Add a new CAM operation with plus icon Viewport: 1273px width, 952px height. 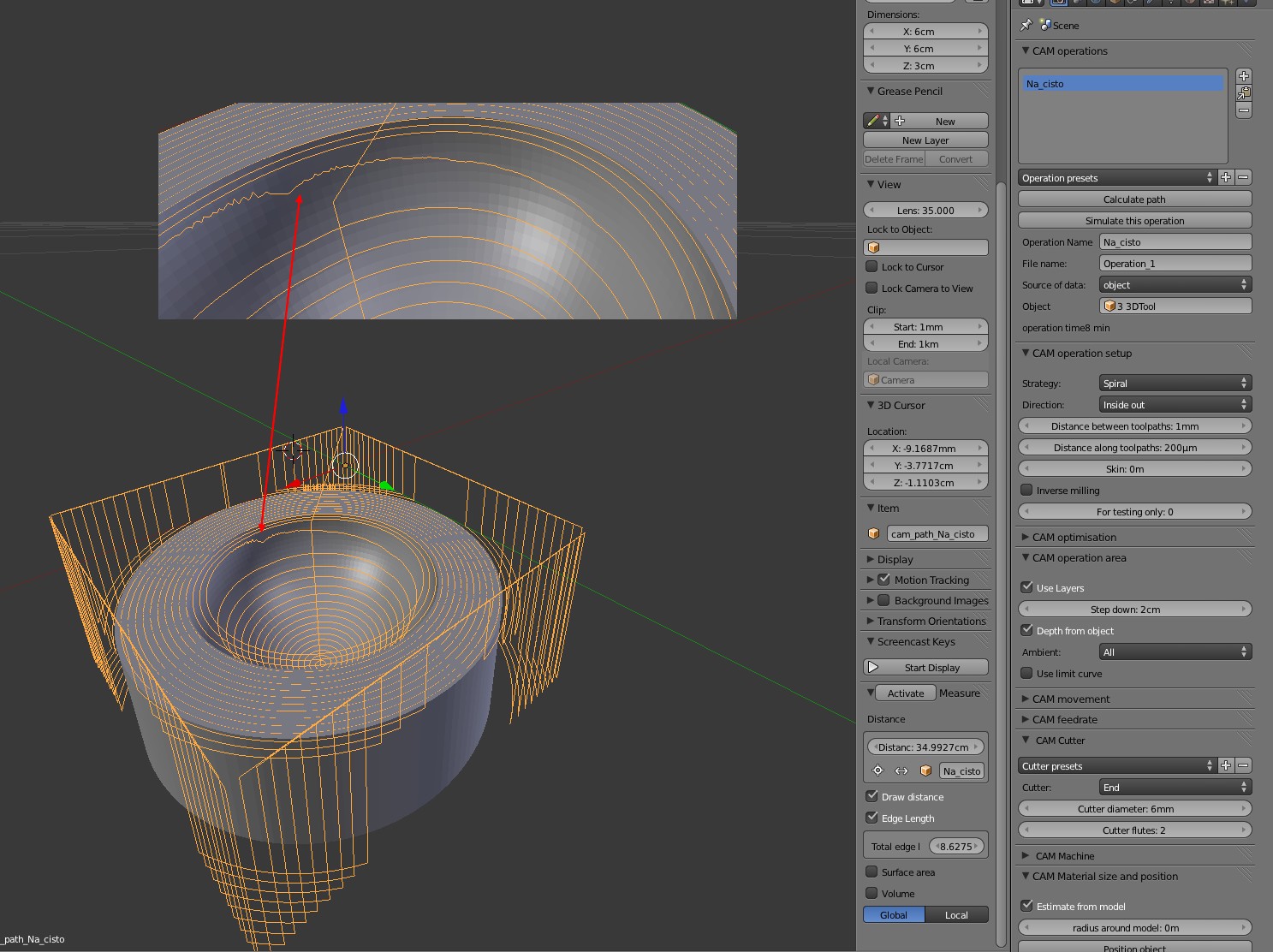click(x=1244, y=76)
